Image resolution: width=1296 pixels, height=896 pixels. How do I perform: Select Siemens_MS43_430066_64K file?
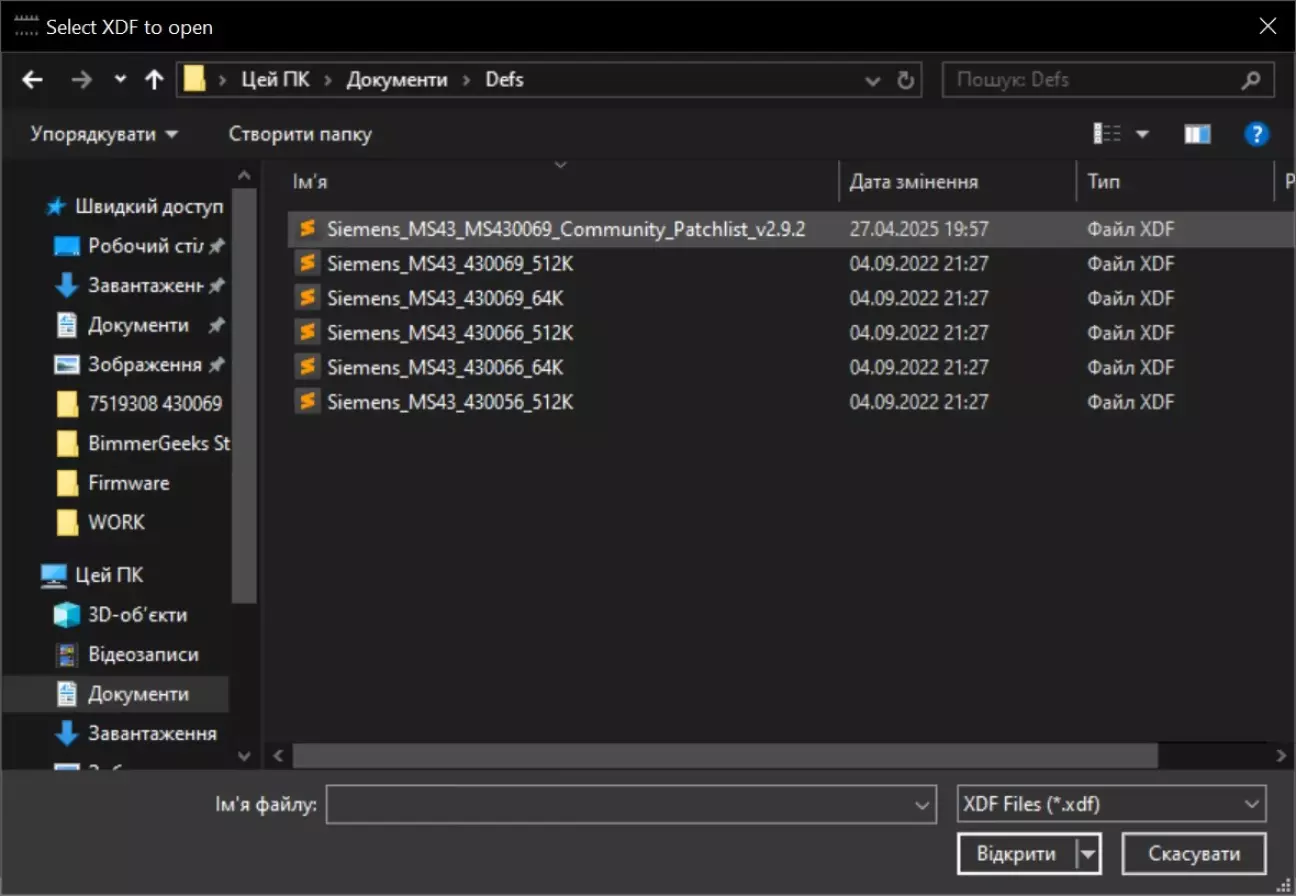(445, 367)
